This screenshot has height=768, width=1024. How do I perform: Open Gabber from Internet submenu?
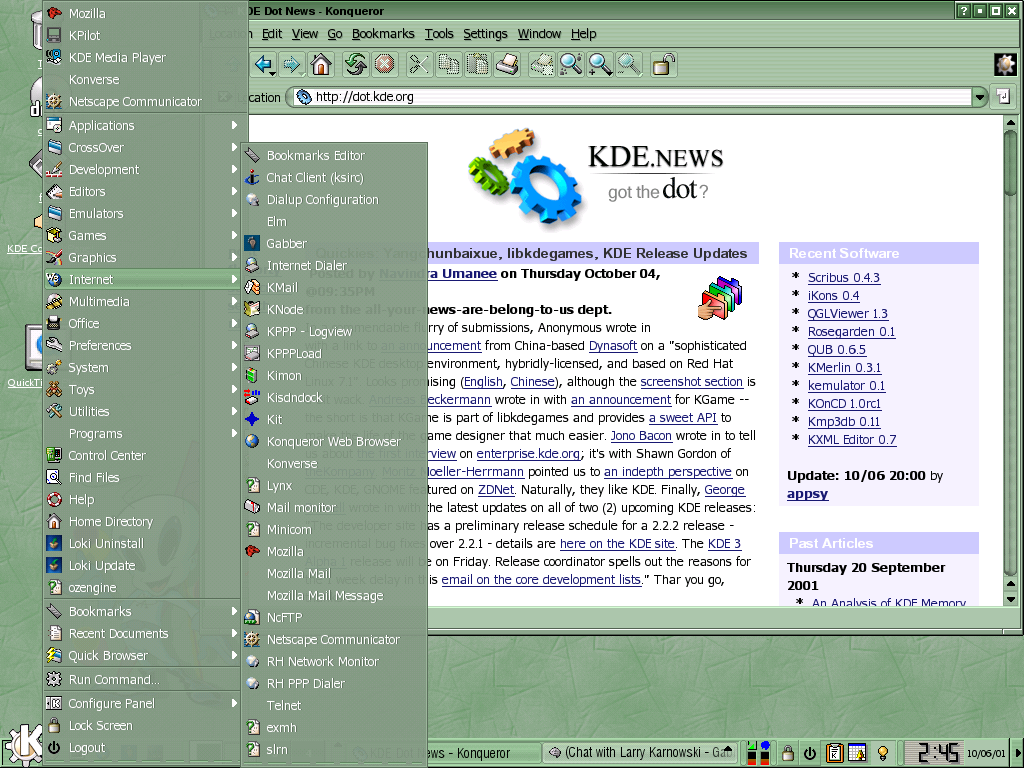point(334,244)
